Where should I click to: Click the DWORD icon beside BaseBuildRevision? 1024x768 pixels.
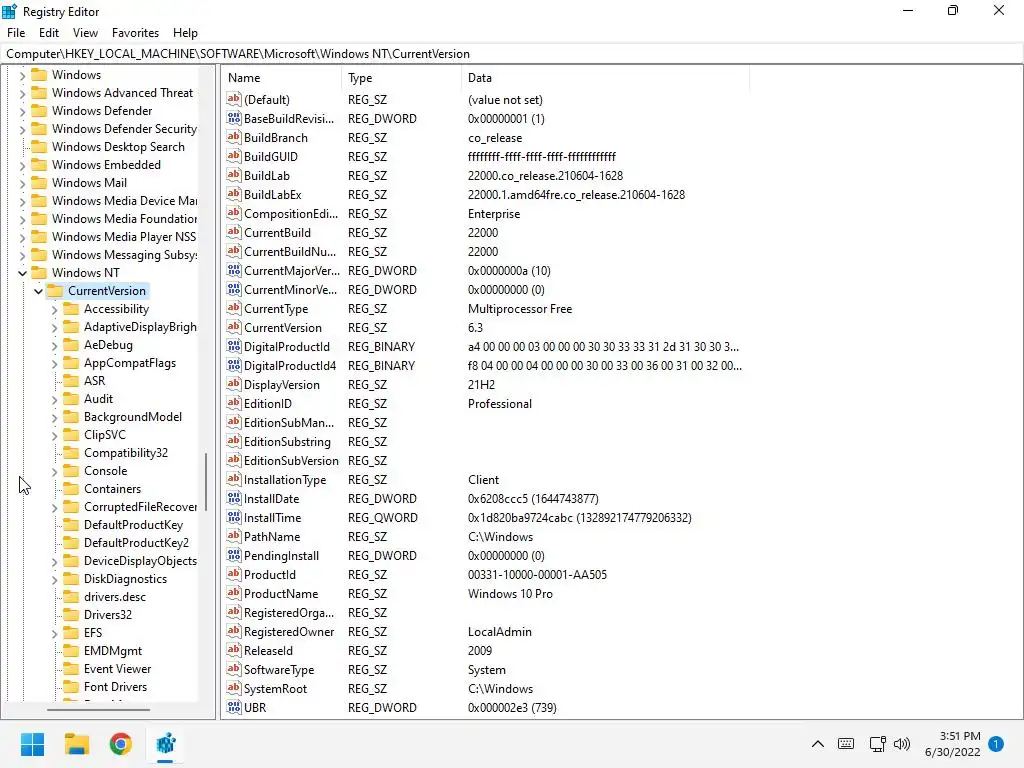[234, 118]
